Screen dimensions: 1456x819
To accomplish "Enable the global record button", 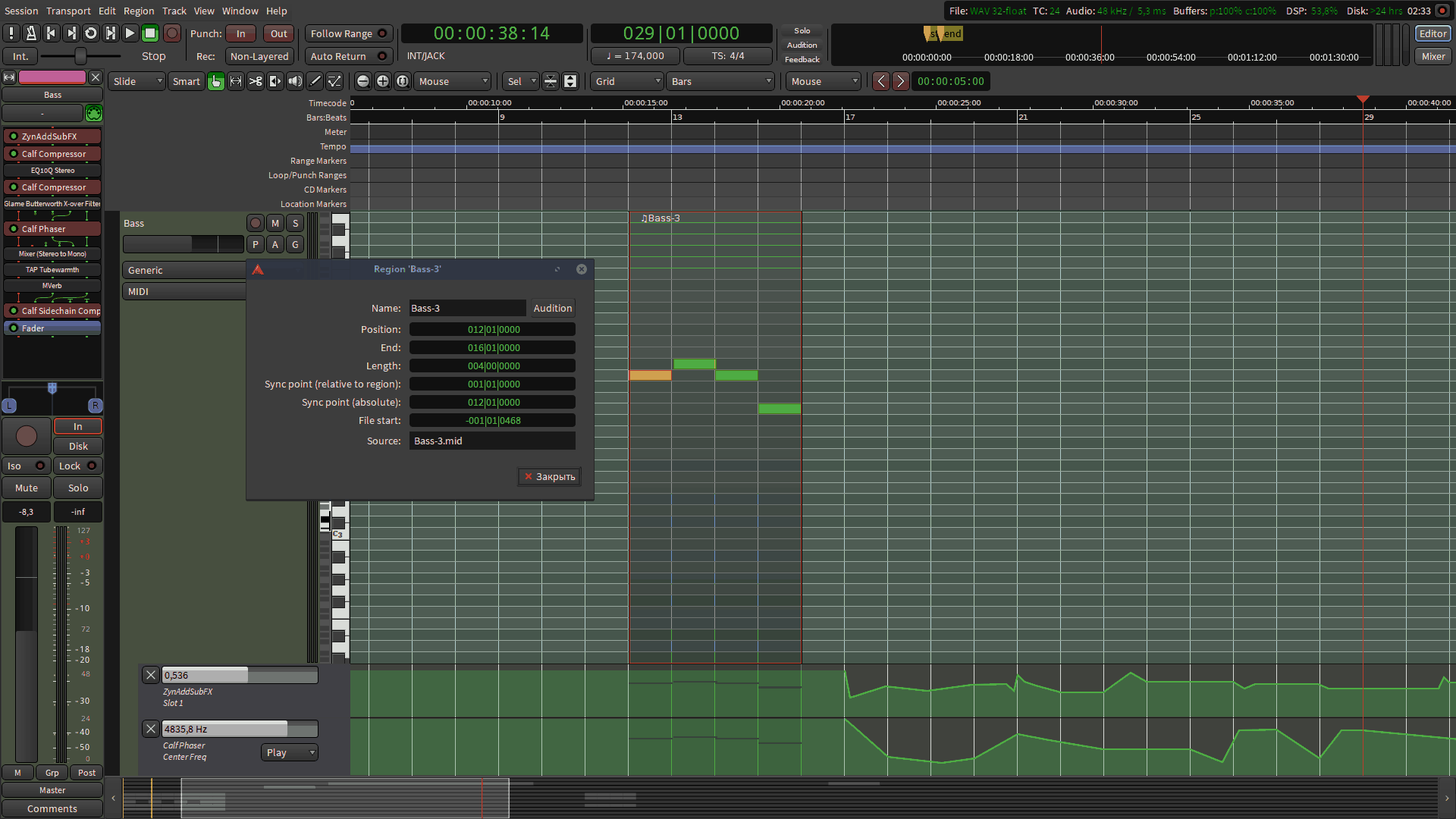I will [x=172, y=33].
